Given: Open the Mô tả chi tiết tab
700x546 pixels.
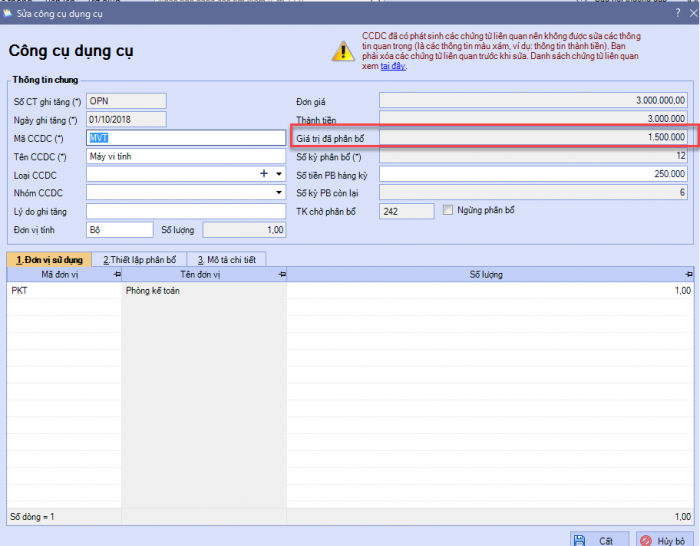Looking at the screenshot, I should tap(225, 259).
